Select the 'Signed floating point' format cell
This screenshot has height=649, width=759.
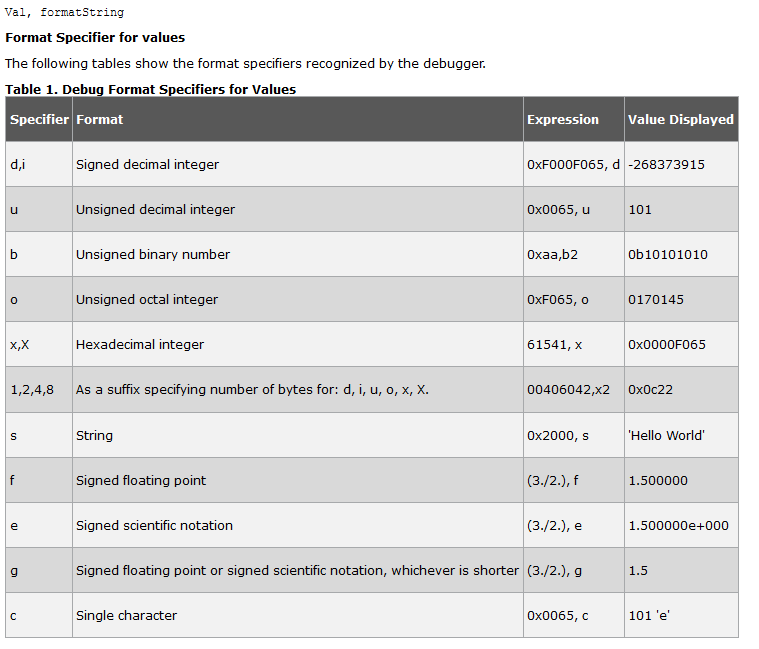[141, 481]
